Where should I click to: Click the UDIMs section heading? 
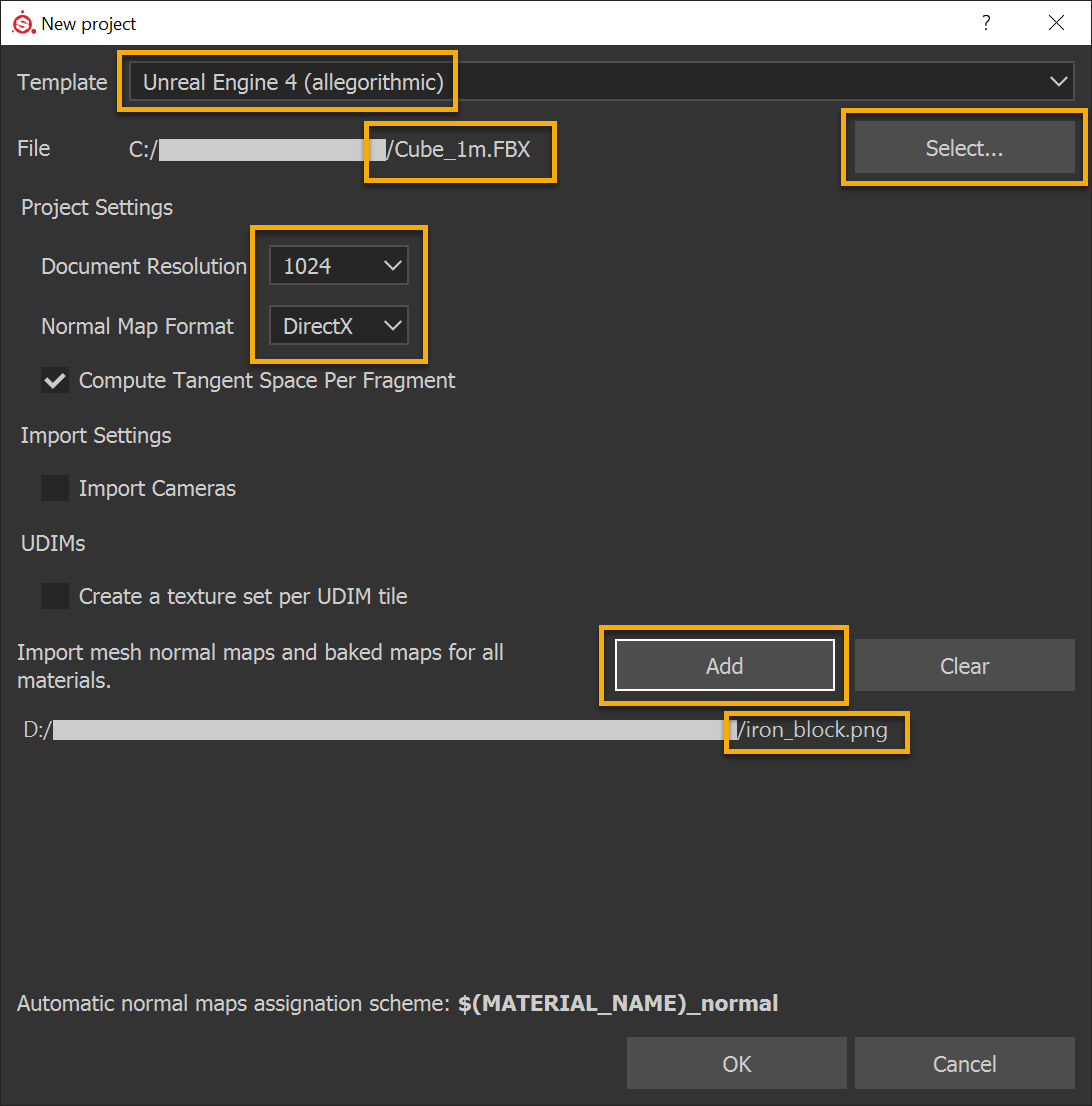[53, 544]
